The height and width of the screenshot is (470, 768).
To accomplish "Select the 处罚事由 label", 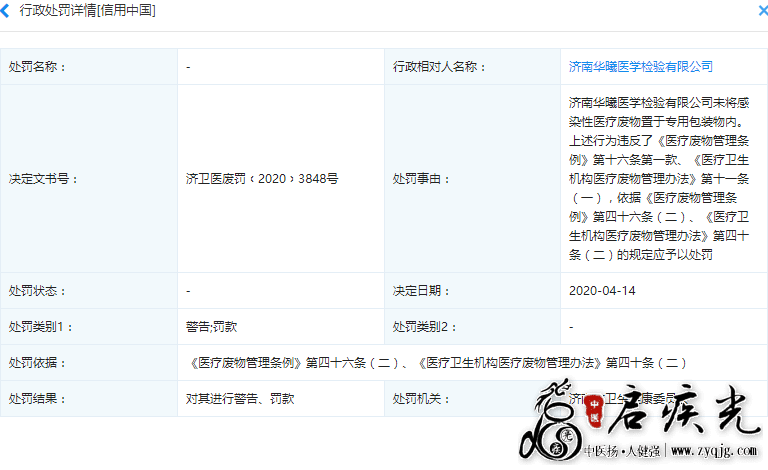I will 421,179.
